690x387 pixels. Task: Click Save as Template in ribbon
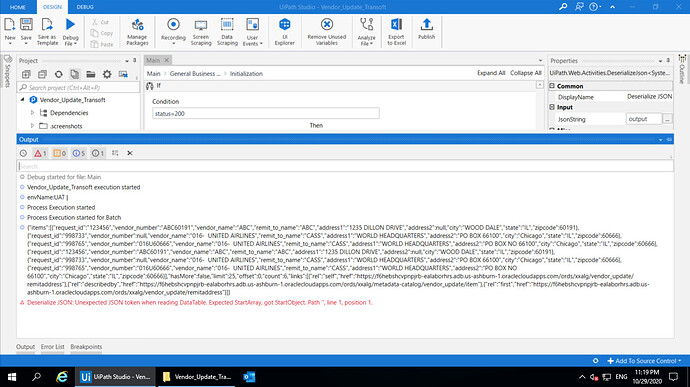[47, 31]
